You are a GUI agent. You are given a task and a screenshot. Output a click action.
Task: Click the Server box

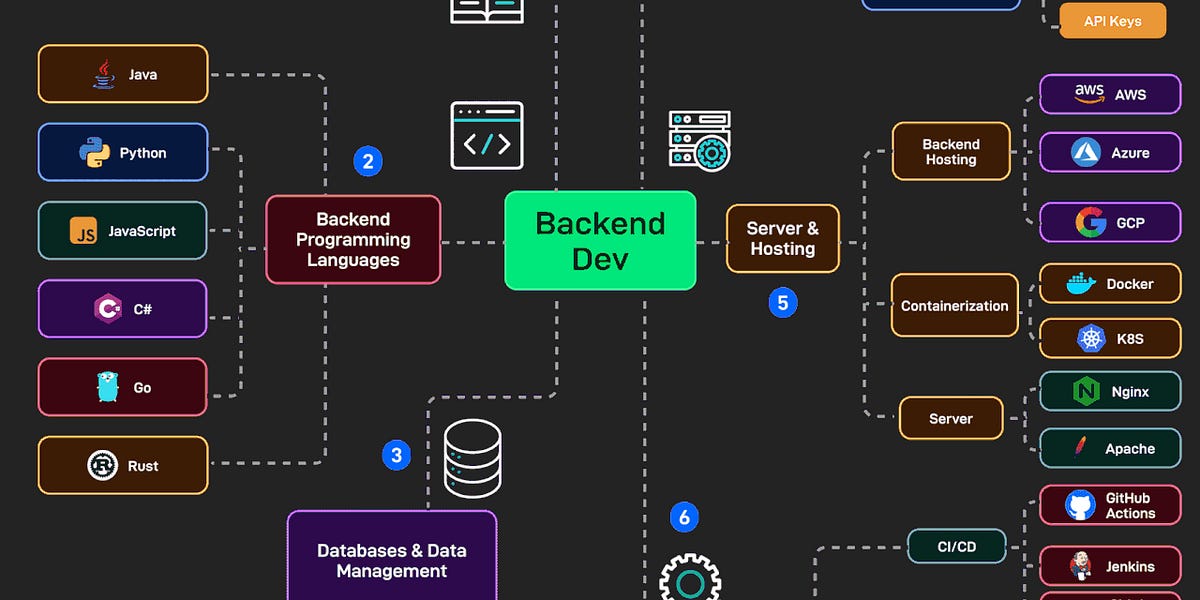[x=951, y=418]
